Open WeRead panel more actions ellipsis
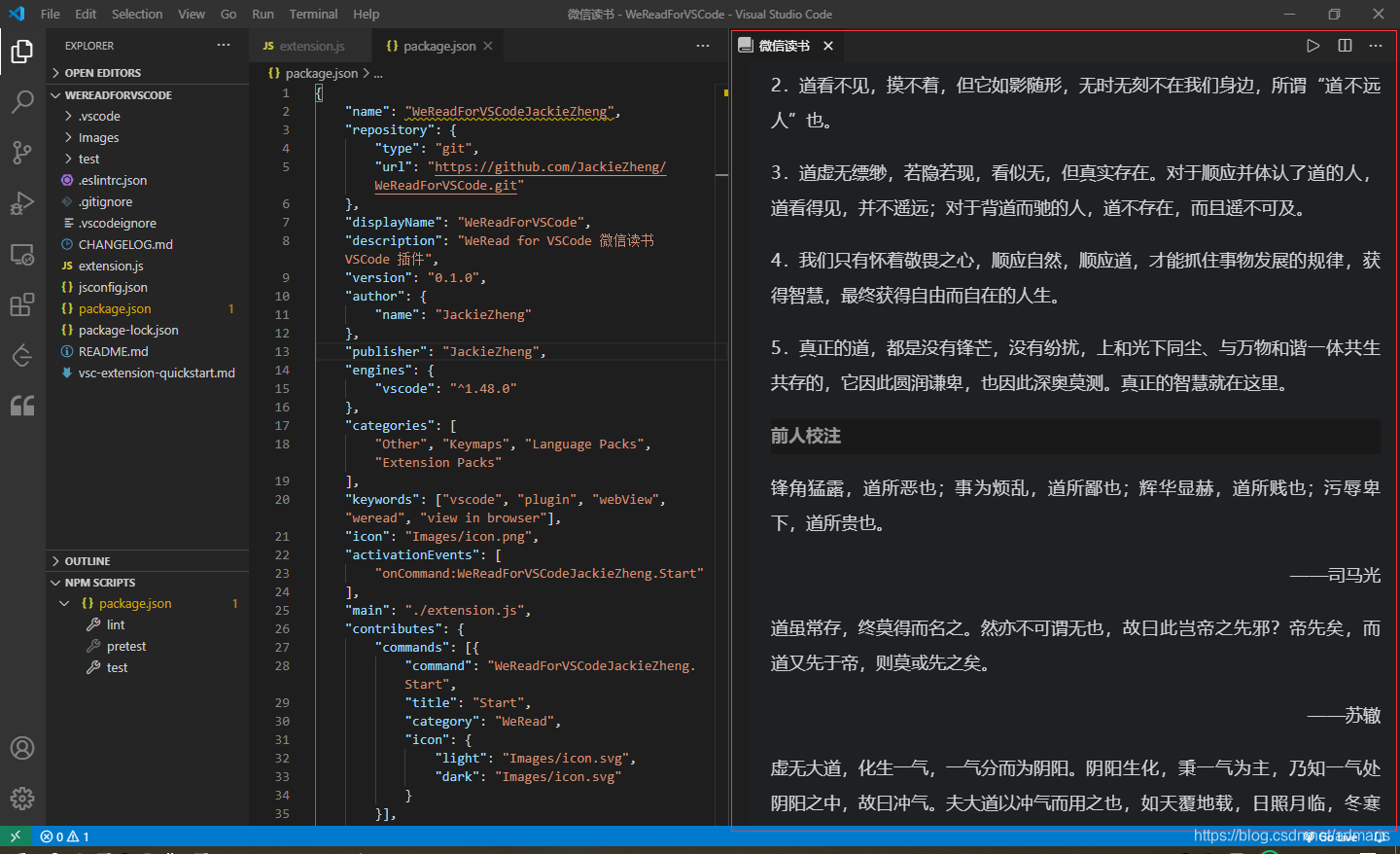The width and height of the screenshot is (1400, 854). 1376,46
